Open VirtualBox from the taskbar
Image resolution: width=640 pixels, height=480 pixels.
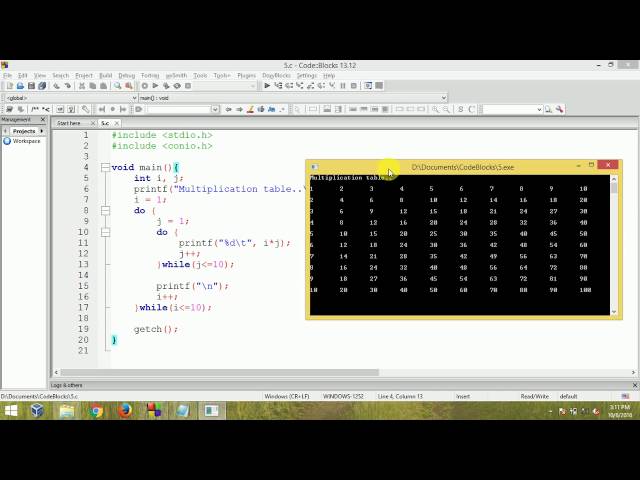pos(37,411)
